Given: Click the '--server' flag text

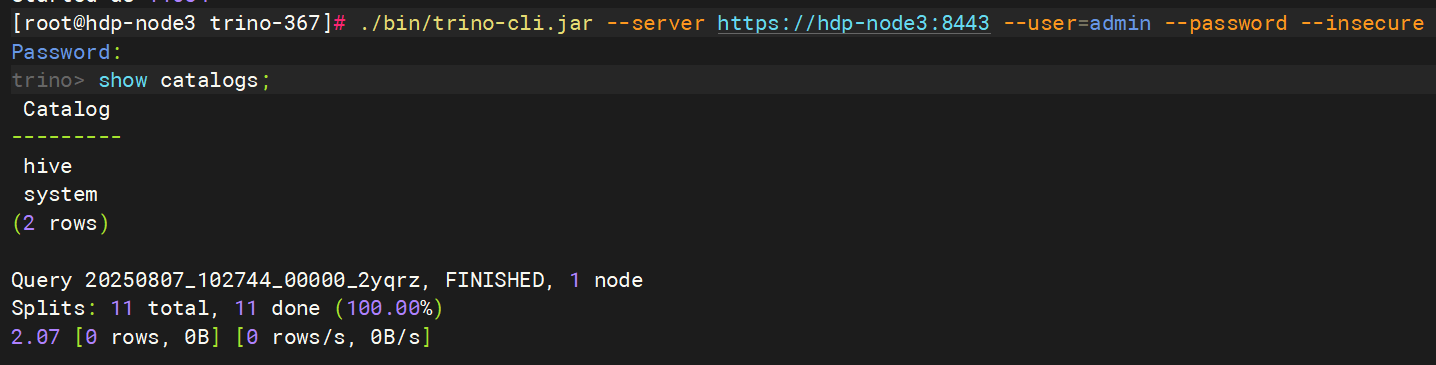Looking at the screenshot, I should pos(656,23).
